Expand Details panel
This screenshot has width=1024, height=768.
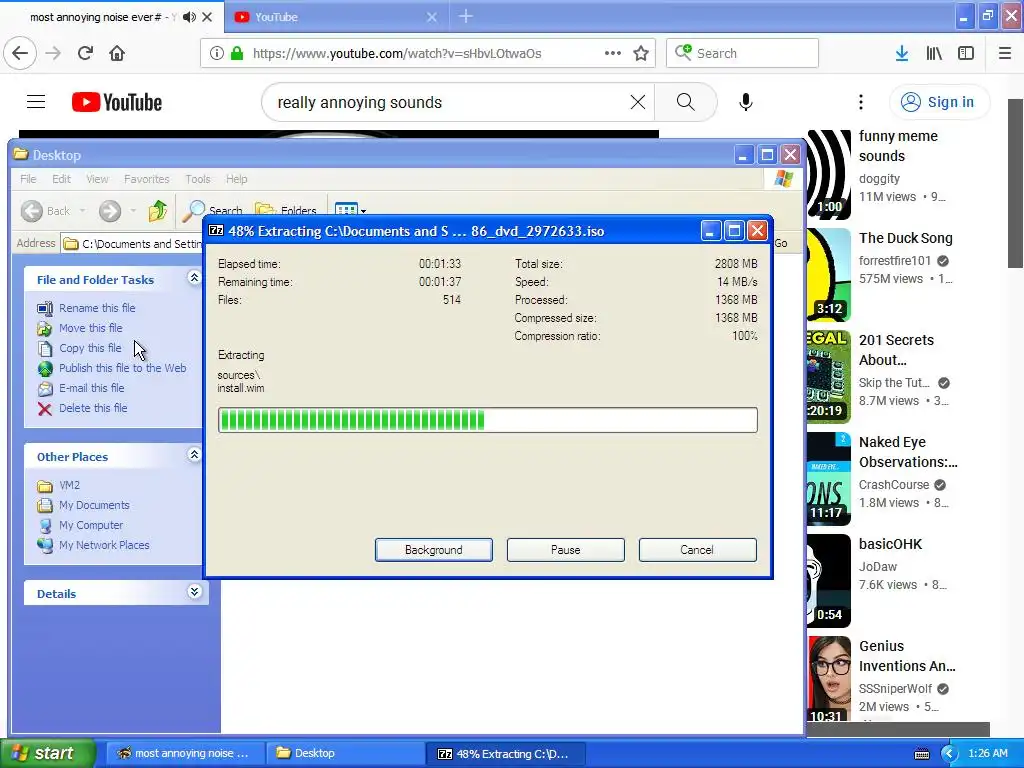194,592
